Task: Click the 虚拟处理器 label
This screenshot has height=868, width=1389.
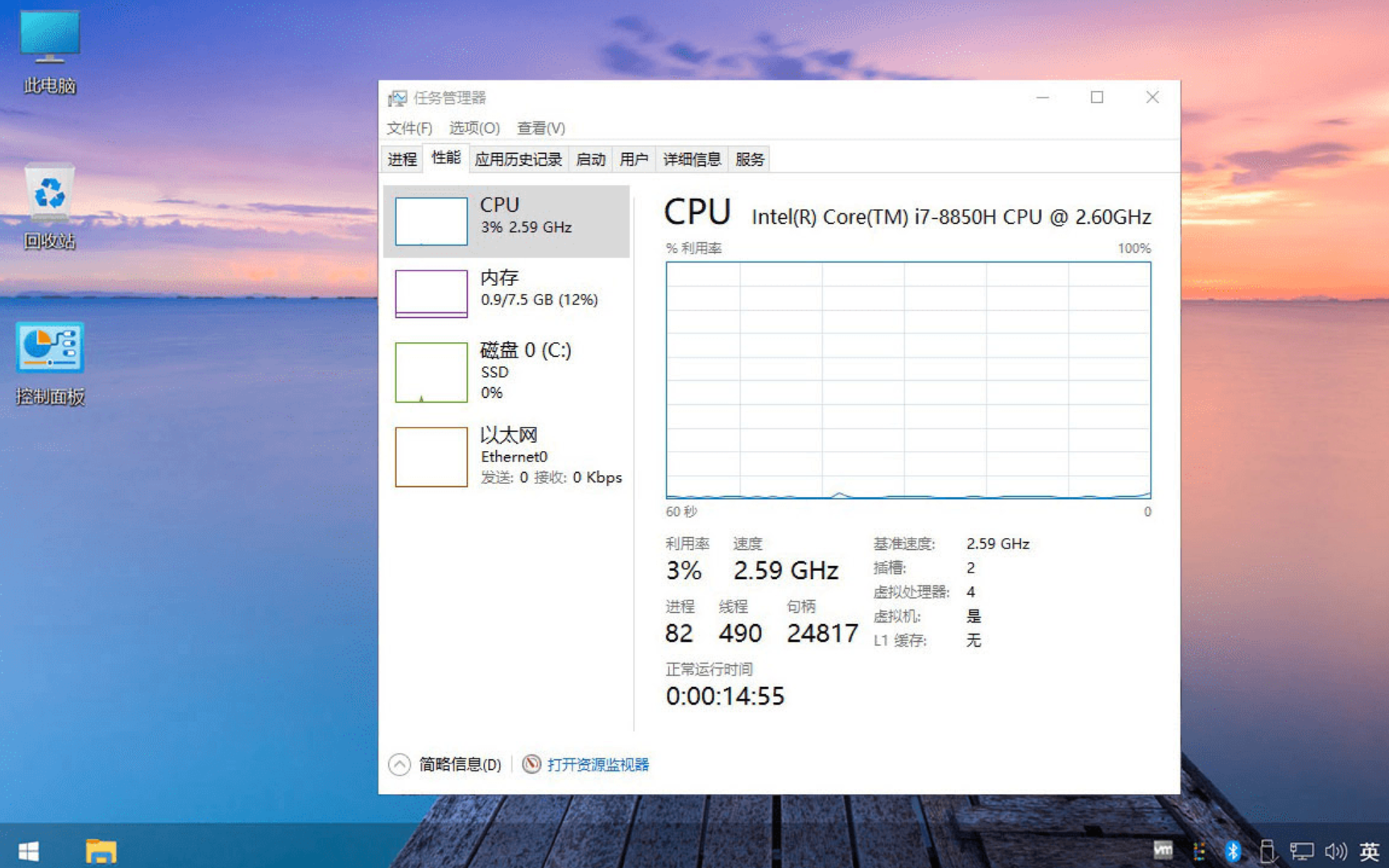Action: [911, 593]
